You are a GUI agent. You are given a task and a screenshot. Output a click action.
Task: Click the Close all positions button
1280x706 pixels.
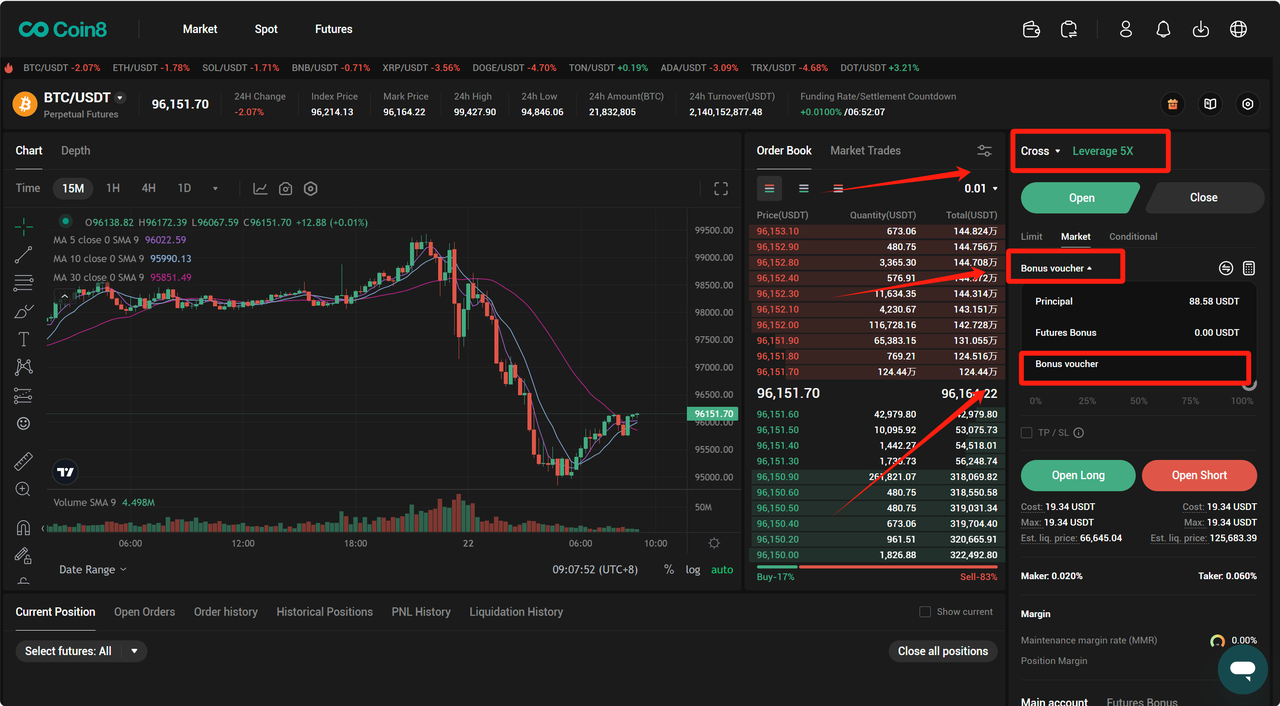click(x=943, y=651)
